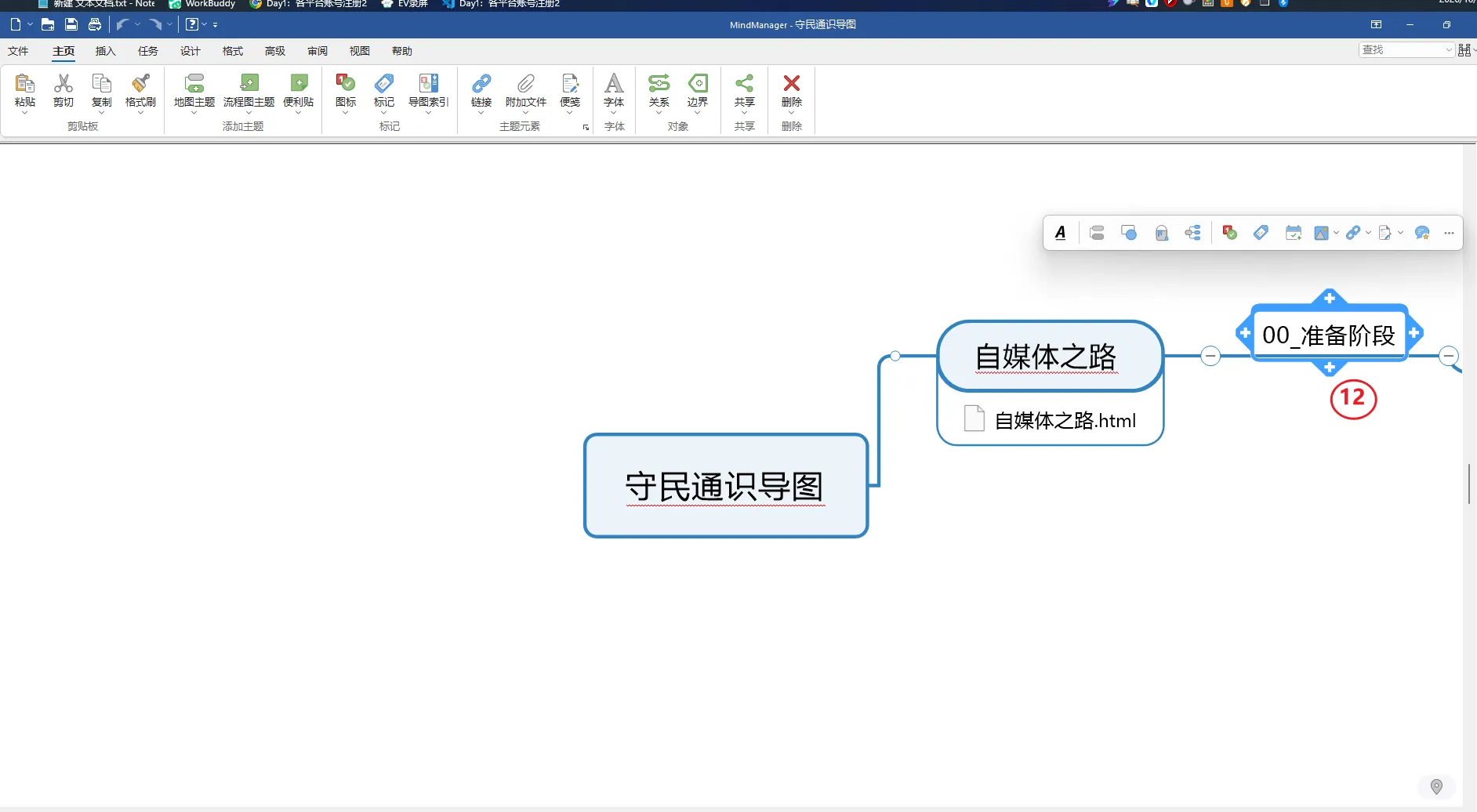Image resolution: width=1477 pixels, height=812 pixels.
Task: Add a Relationship (关系) arrow icon
Action: [x=659, y=84]
